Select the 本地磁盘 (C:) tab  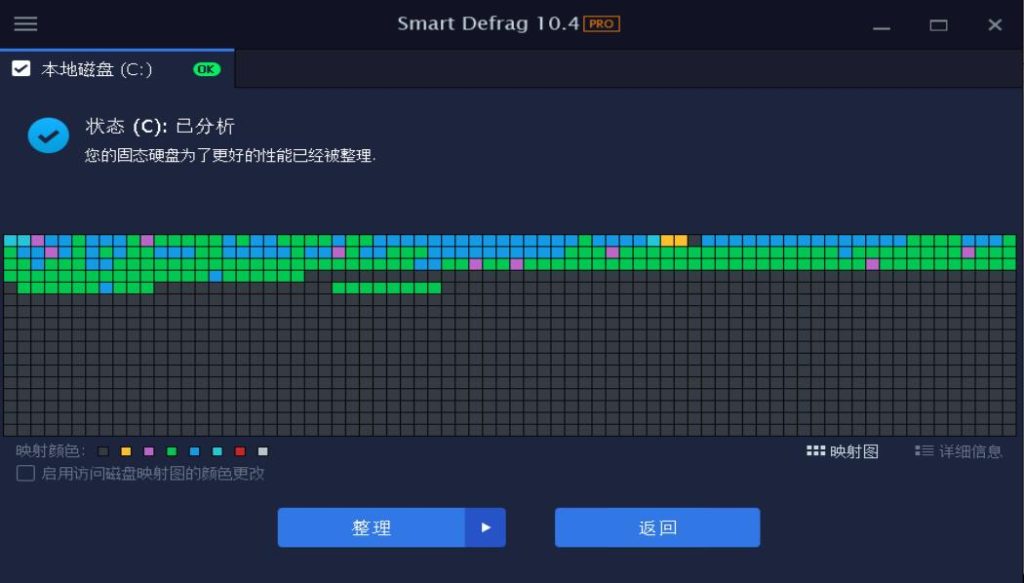point(118,69)
